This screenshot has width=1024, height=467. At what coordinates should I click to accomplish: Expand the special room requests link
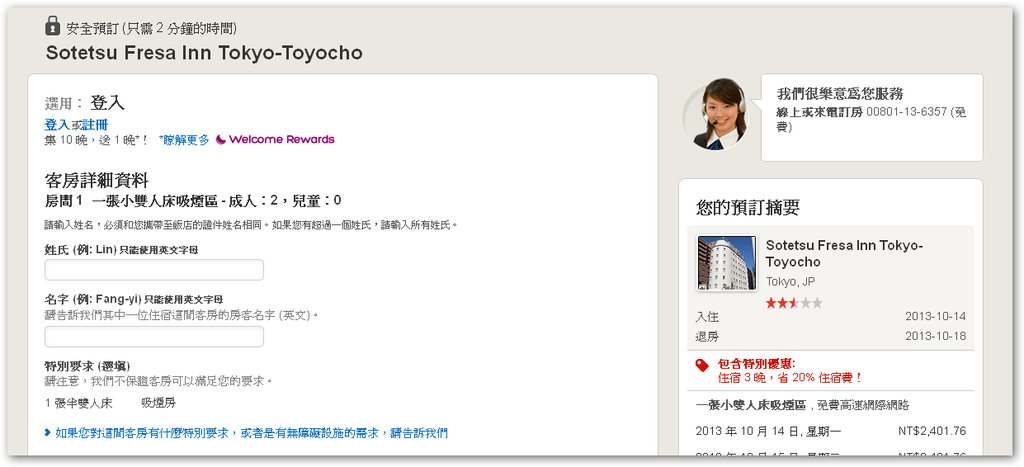coord(251,433)
